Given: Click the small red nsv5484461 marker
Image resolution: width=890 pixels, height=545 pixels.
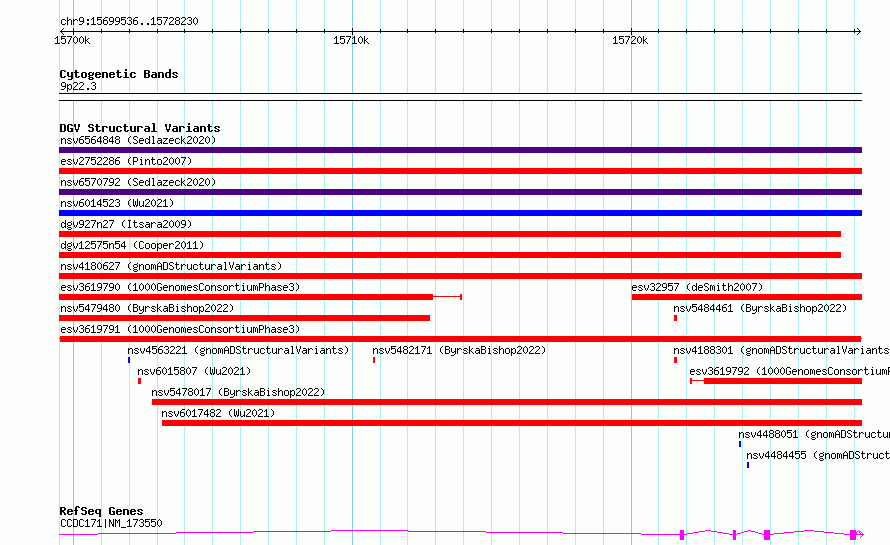Looking at the screenshot, I should (675, 318).
